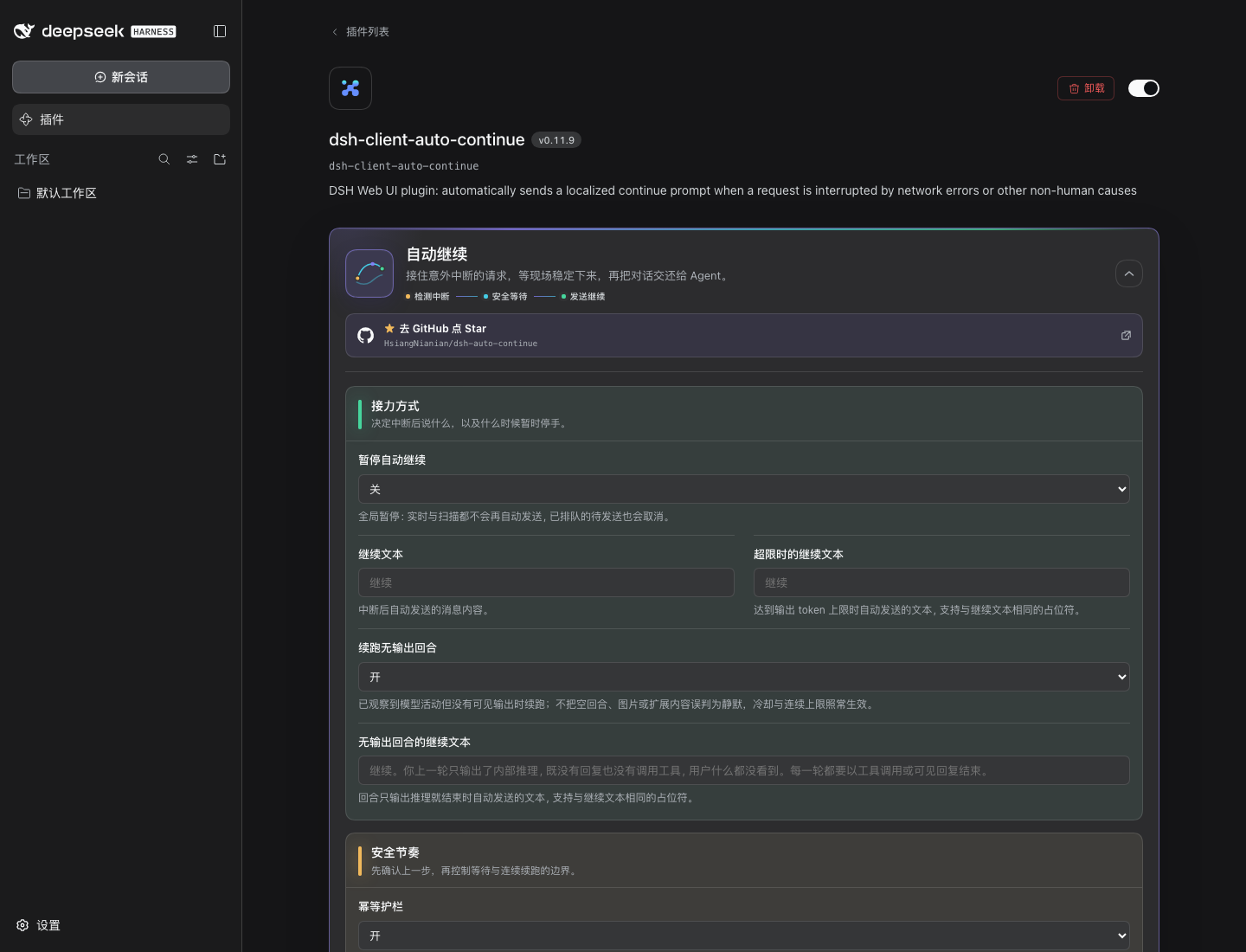Focus the 超限时的继续文本 input field

(x=941, y=582)
